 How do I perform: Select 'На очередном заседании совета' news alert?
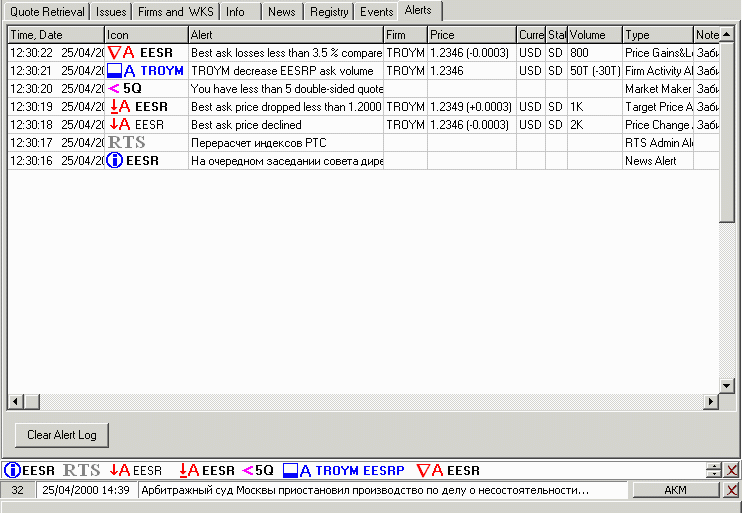[286, 160]
